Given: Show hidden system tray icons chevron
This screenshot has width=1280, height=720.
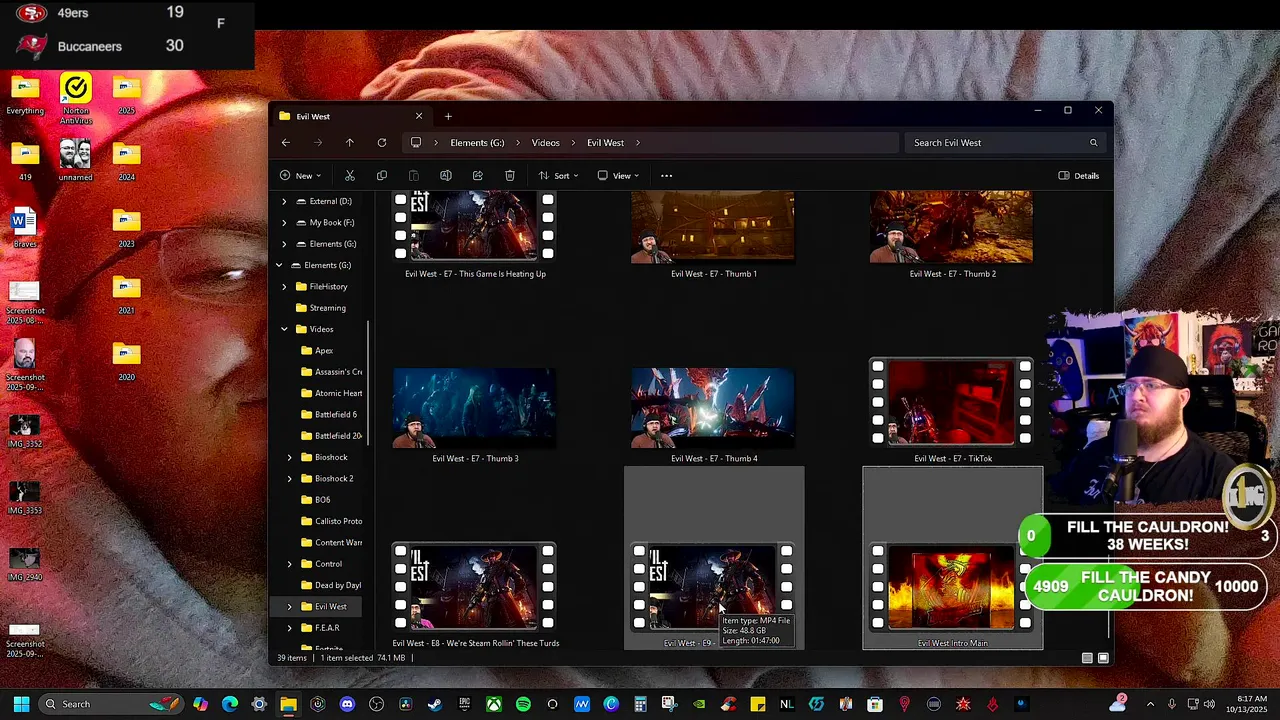Looking at the screenshot, I should tap(1150, 704).
